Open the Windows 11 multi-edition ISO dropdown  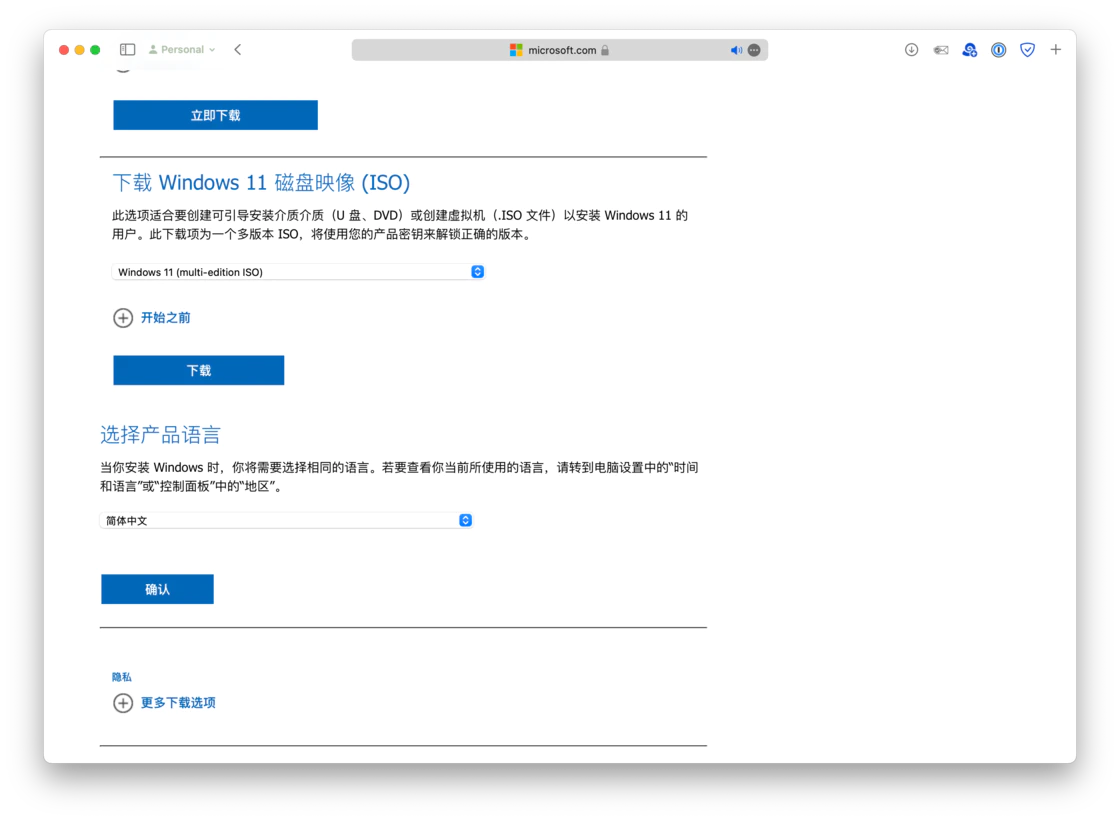pos(298,272)
